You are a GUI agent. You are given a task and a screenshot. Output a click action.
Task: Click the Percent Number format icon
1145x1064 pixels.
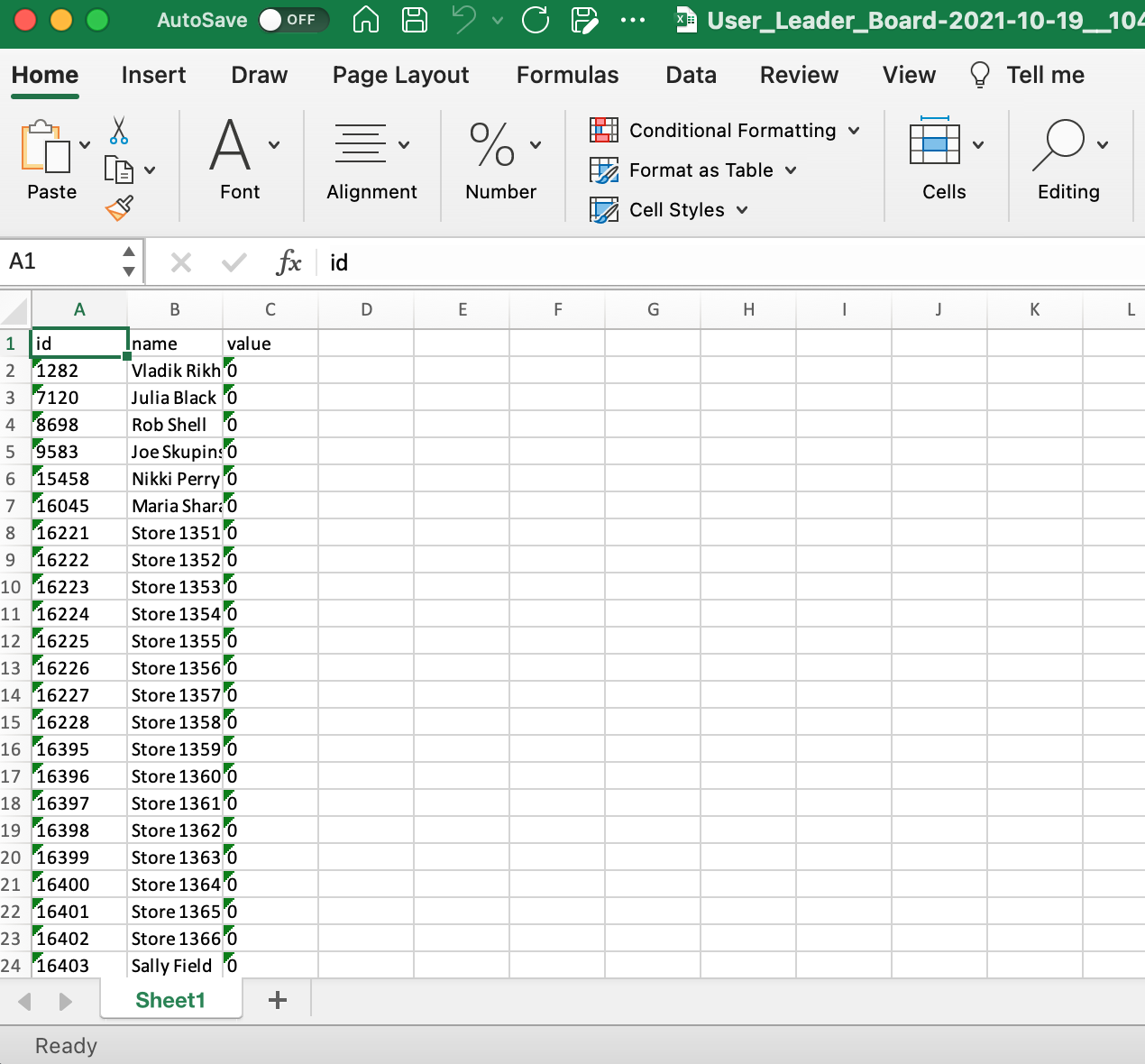point(492,144)
